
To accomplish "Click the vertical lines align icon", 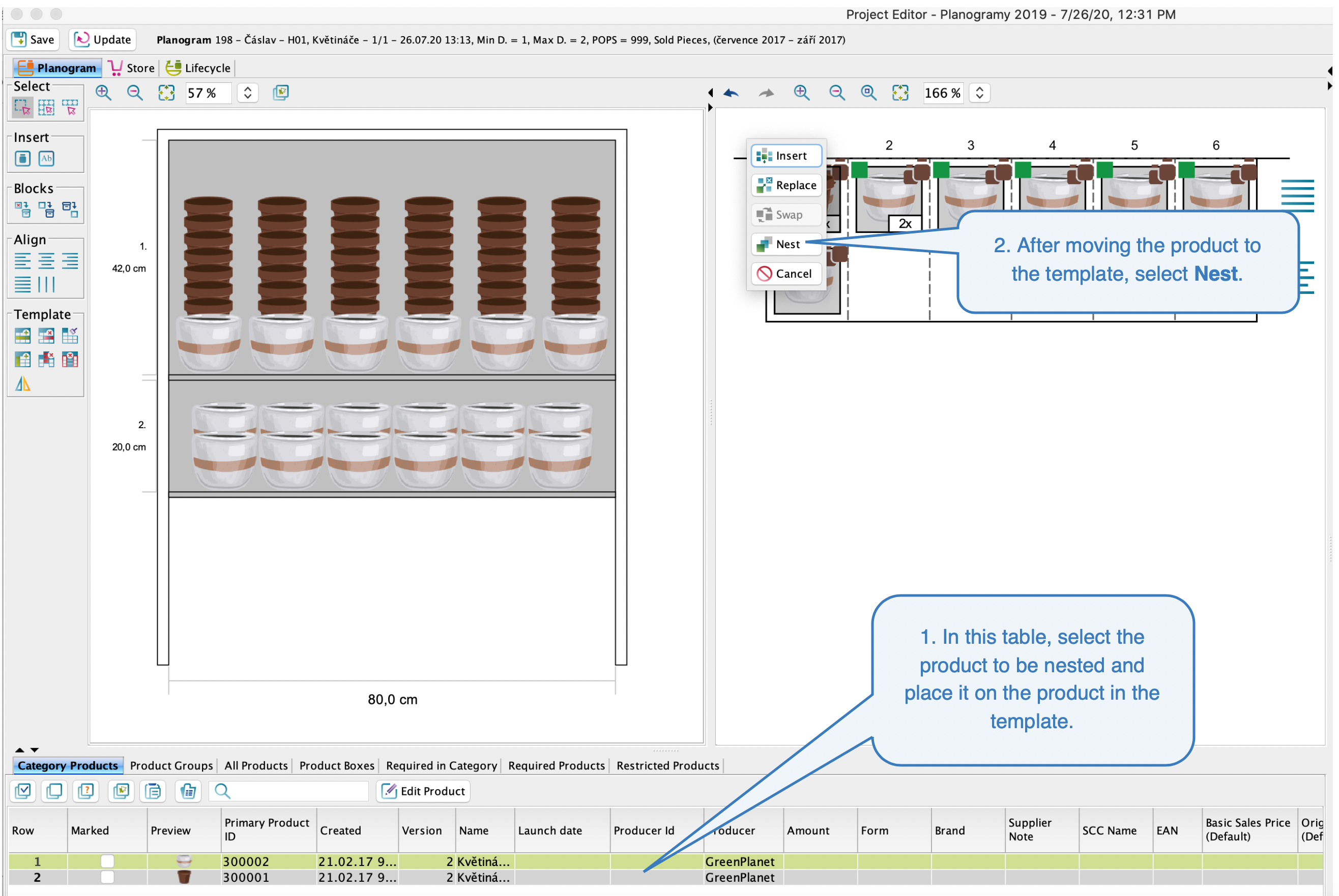I will tap(46, 284).
